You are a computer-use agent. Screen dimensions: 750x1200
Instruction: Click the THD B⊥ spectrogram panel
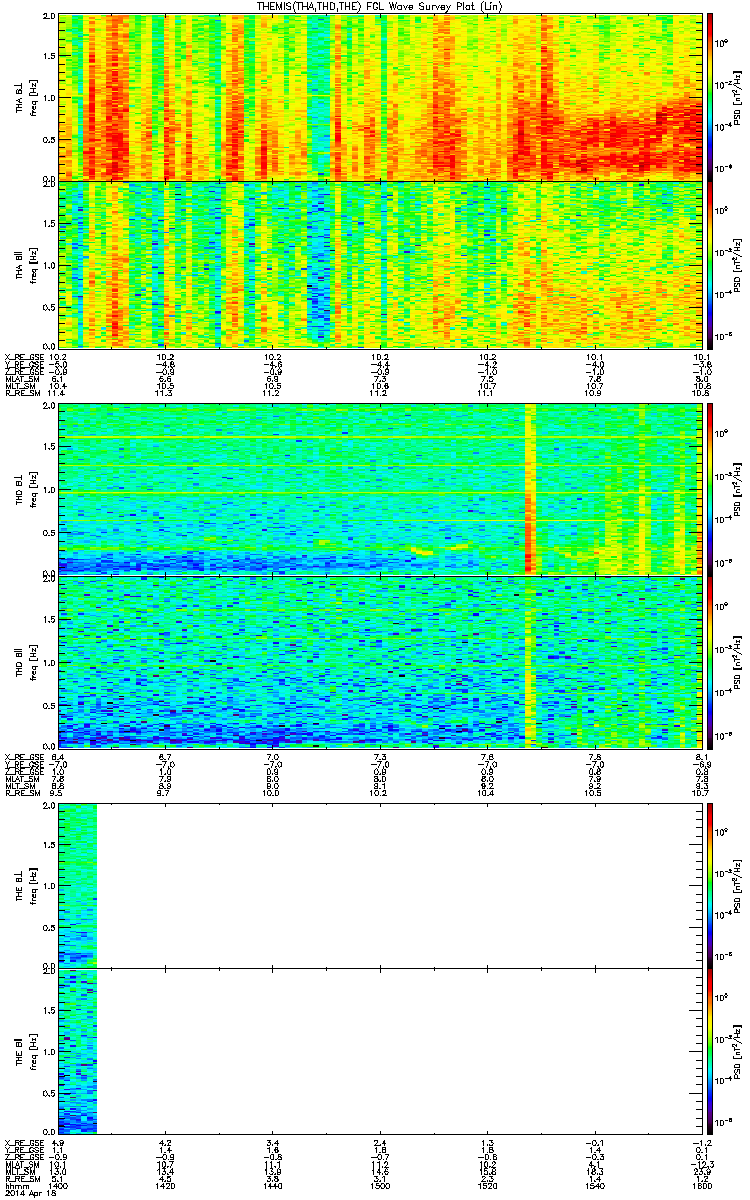pos(379,488)
